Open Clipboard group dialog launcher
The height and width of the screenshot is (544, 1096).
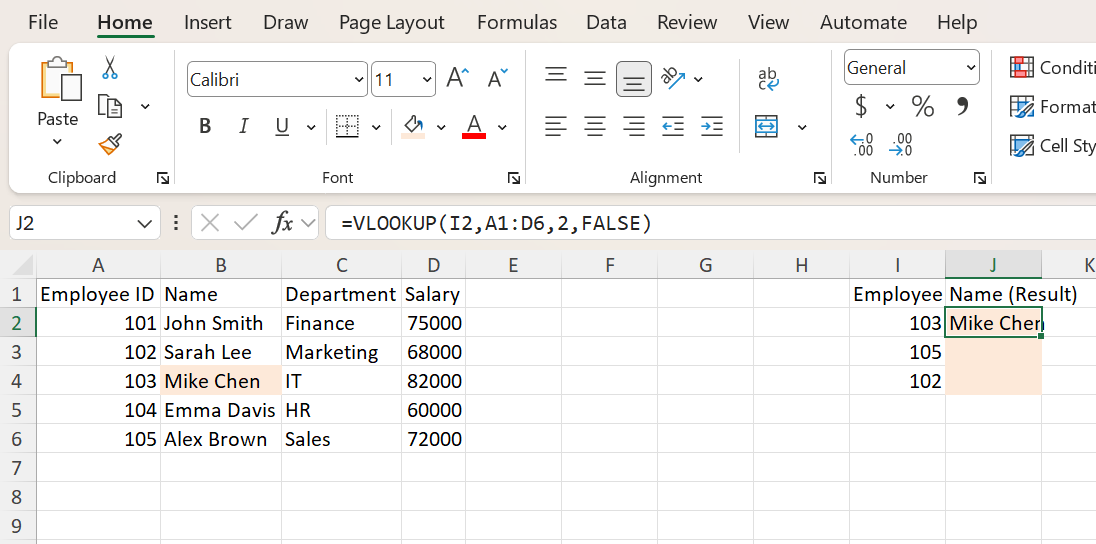(x=163, y=179)
